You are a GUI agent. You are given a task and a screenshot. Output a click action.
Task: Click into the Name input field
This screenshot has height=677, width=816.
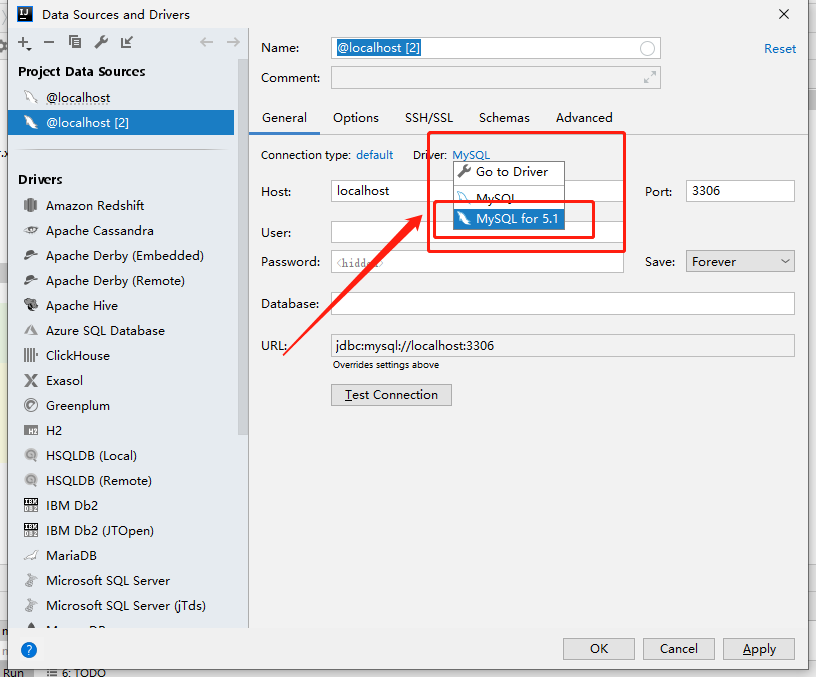(495, 48)
